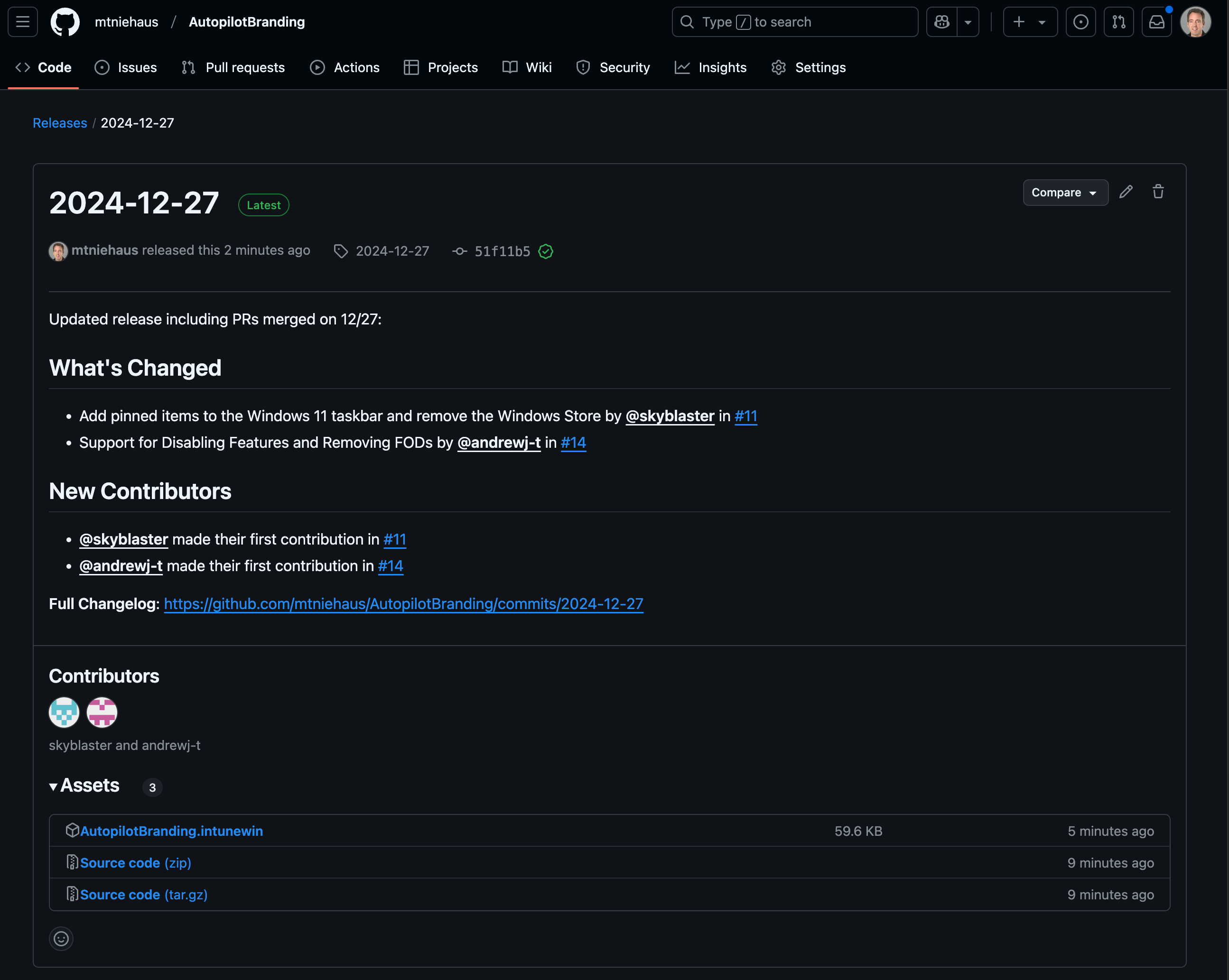
Task: Click the green verified commit checkmark
Action: (546, 251)
